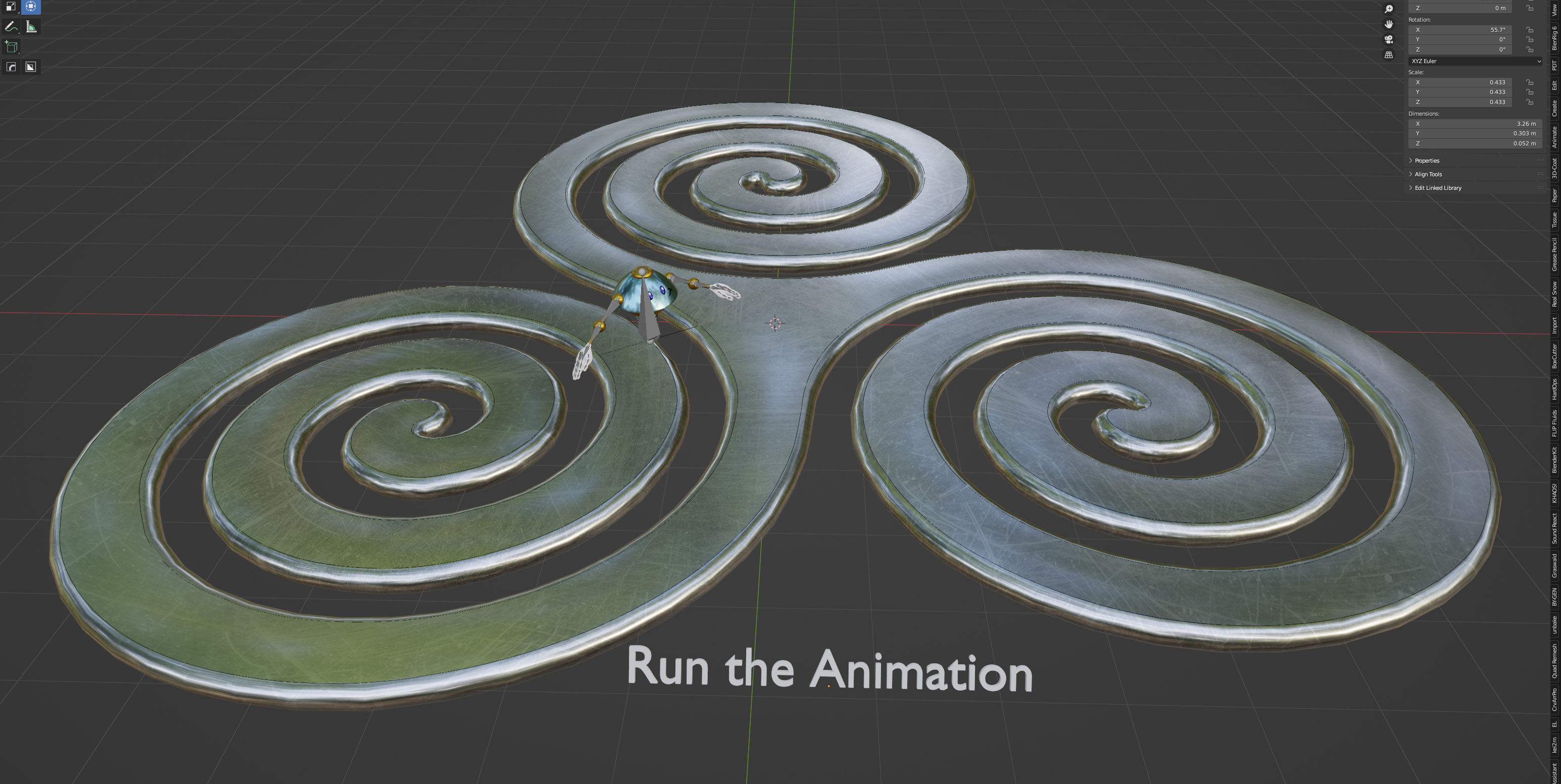Select the Measure ruler tool

coord(31,27)
